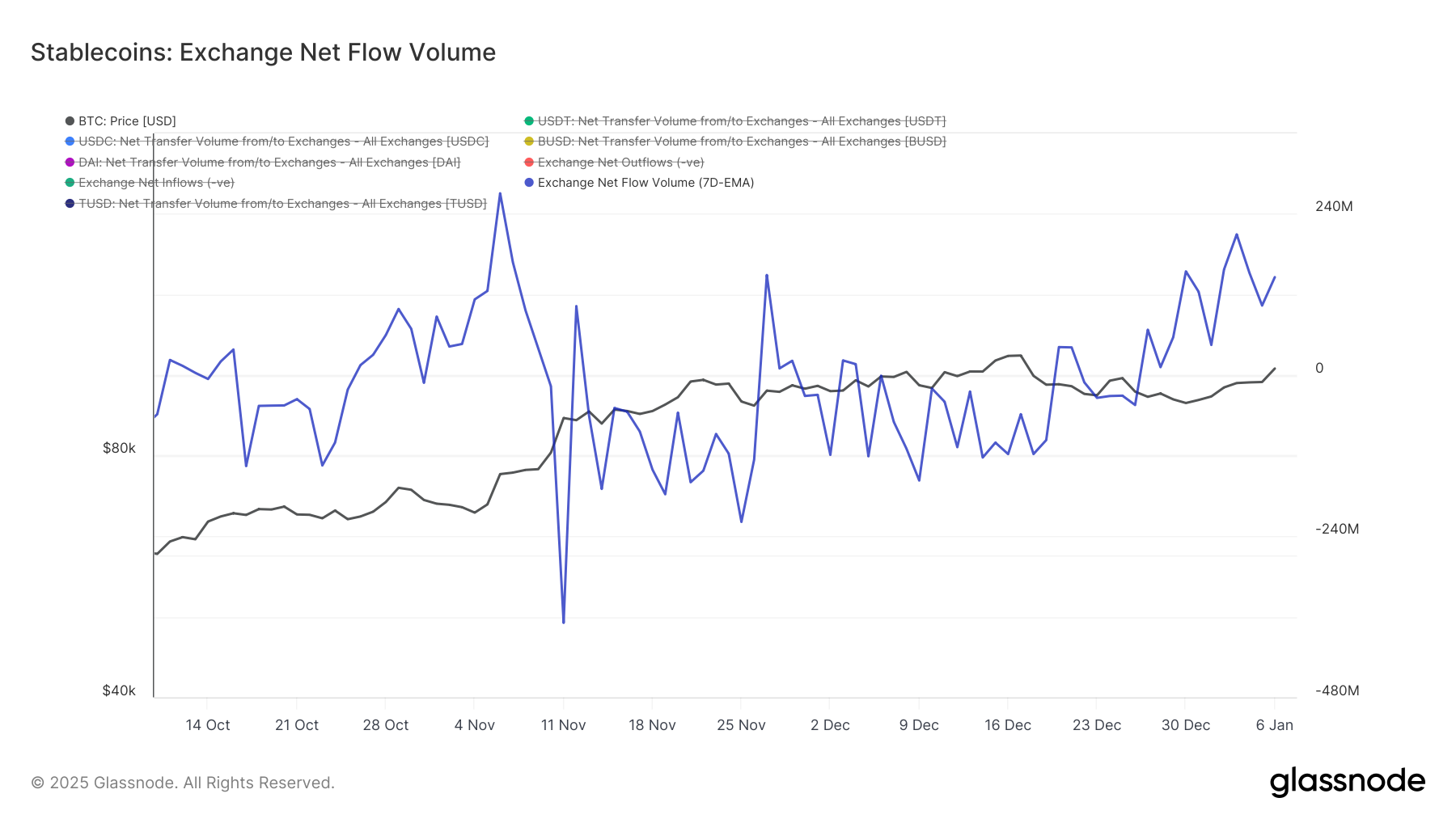Click the green USDT legend marker
This screenshot has width=1456, height=819.
tap(529, 121)
